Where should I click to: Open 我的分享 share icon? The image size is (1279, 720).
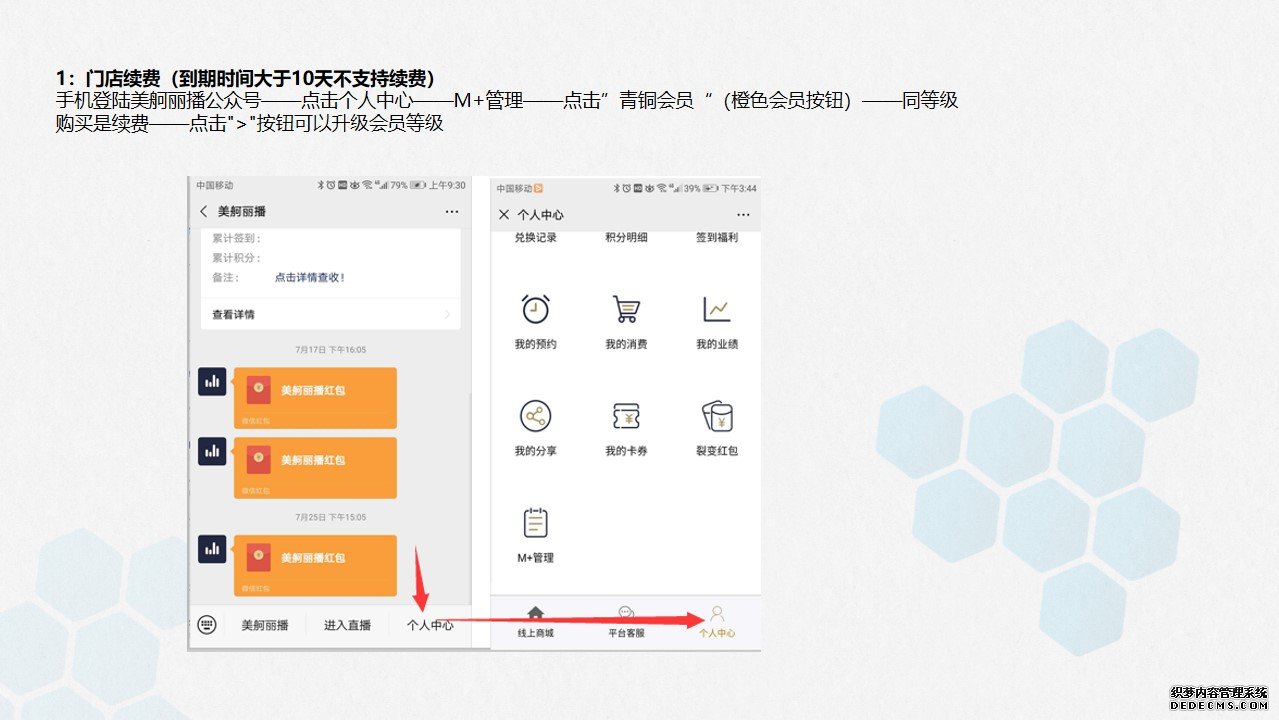tap(536, 416)
